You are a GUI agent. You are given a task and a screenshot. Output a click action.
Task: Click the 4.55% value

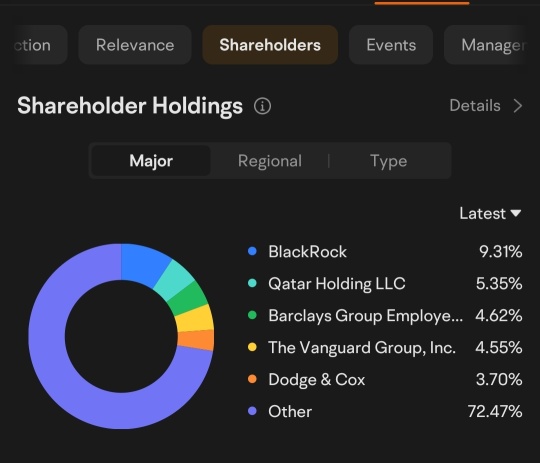499,347
